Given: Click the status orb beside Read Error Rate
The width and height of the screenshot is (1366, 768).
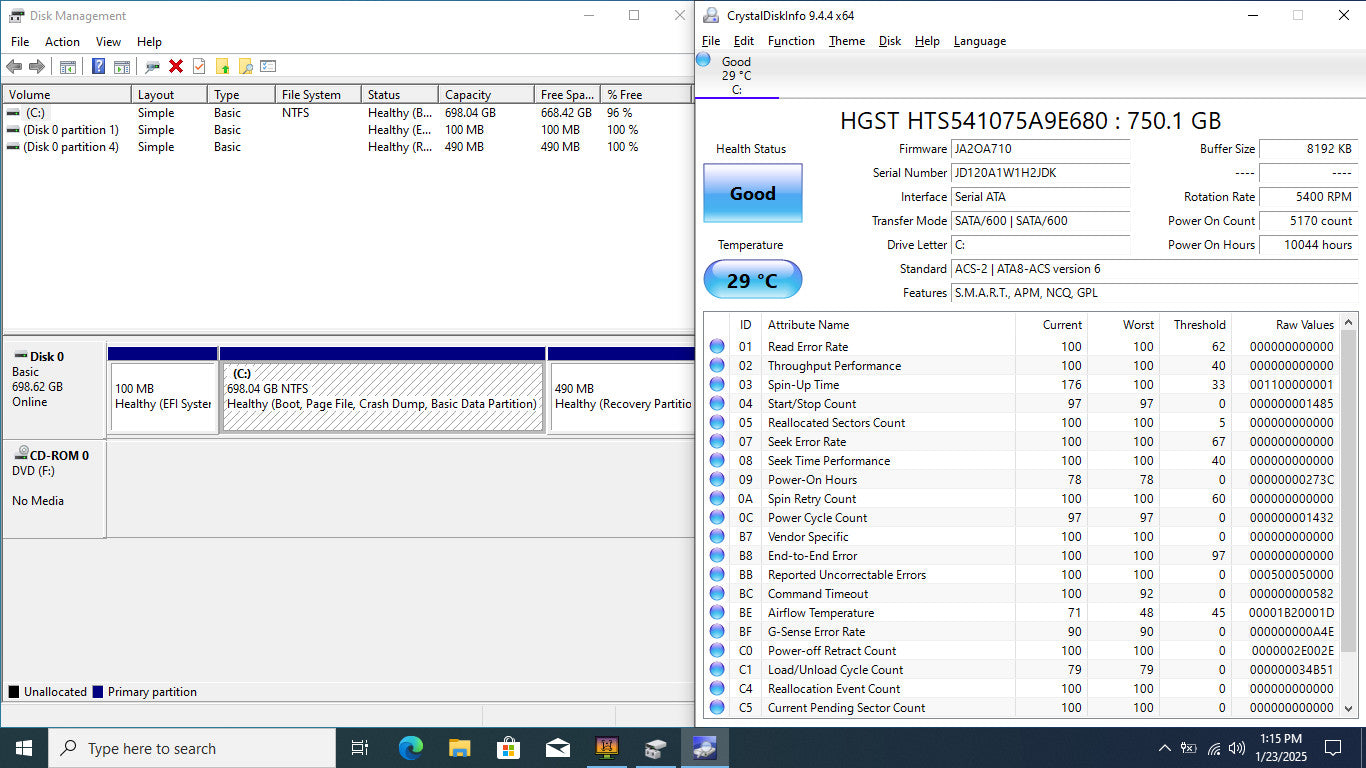Looking at the screenshot, I should pyautogui.click(x=717, y=347).
